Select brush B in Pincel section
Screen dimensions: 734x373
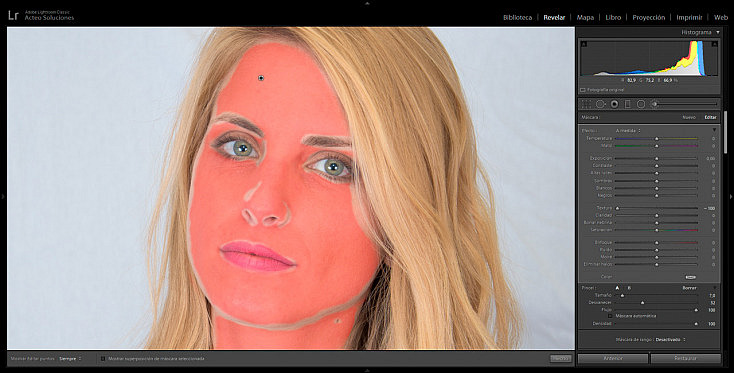pos(629,288)
